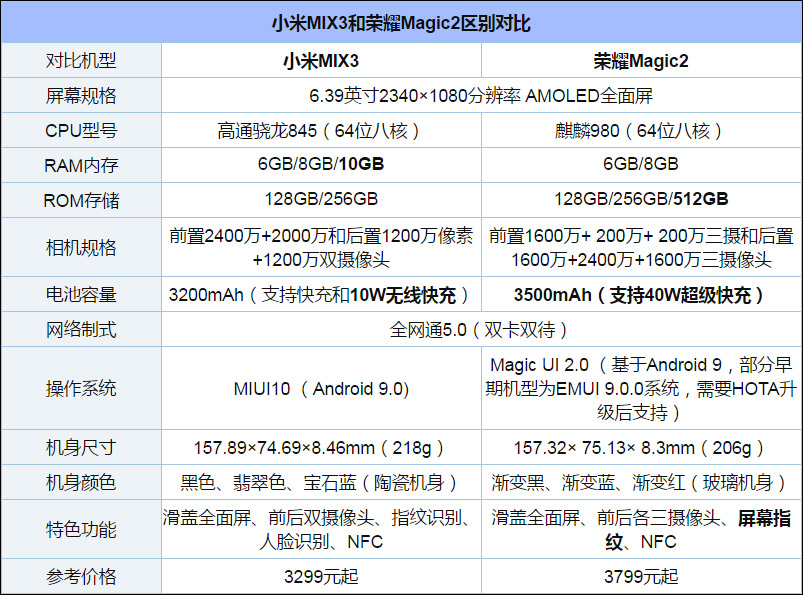Select the 相机规格 row label
This screenshot has width=803, height=595.
coord(81,248)
